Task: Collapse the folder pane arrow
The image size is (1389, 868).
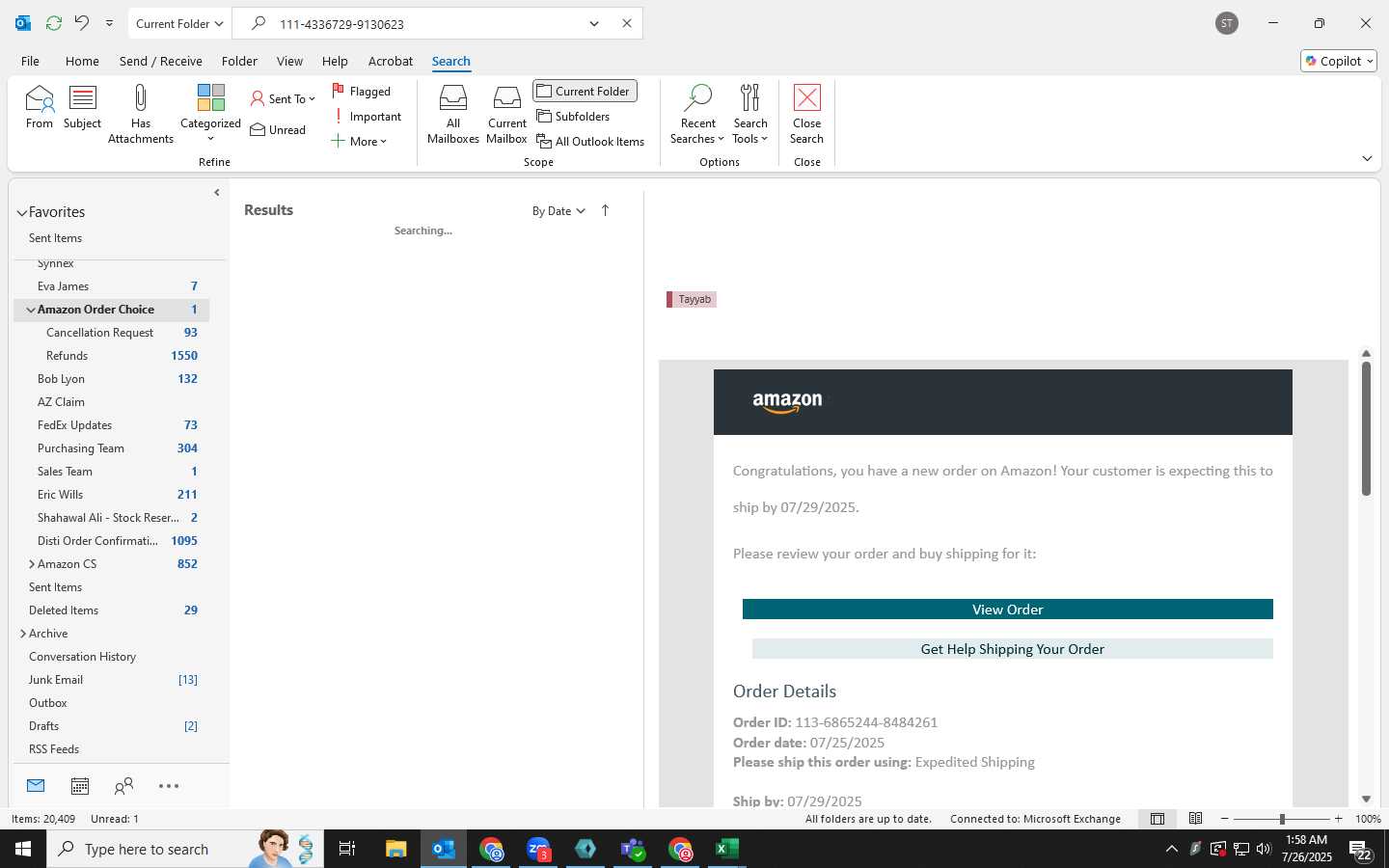Action: pyautogui.click(x=217, y=193)
